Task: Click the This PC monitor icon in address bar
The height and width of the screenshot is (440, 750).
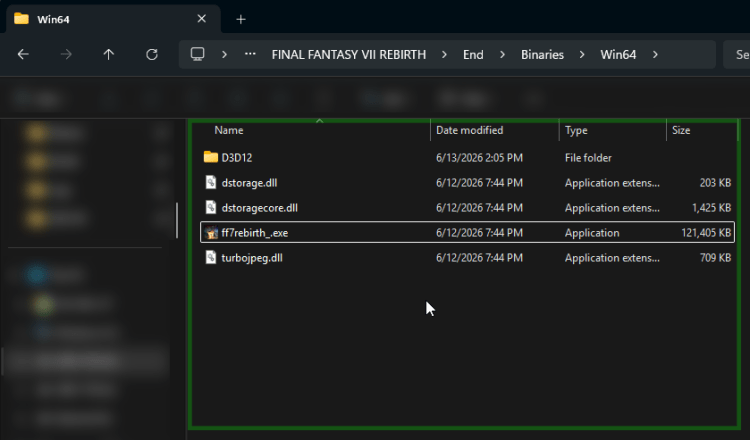Action: pyautogui.click(x=198, y=54)
